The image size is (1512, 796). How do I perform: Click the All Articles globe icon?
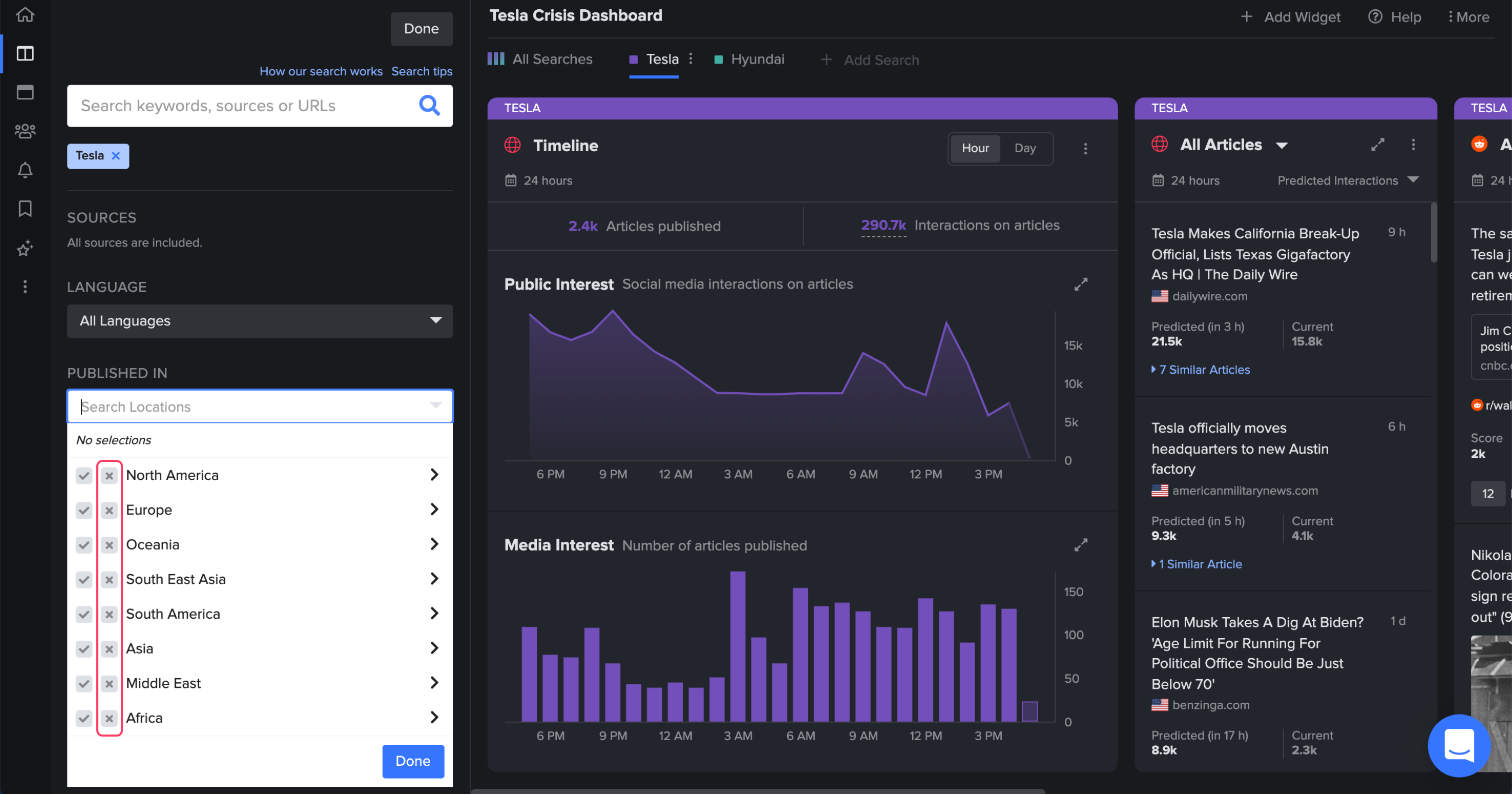coord(1160,144)
